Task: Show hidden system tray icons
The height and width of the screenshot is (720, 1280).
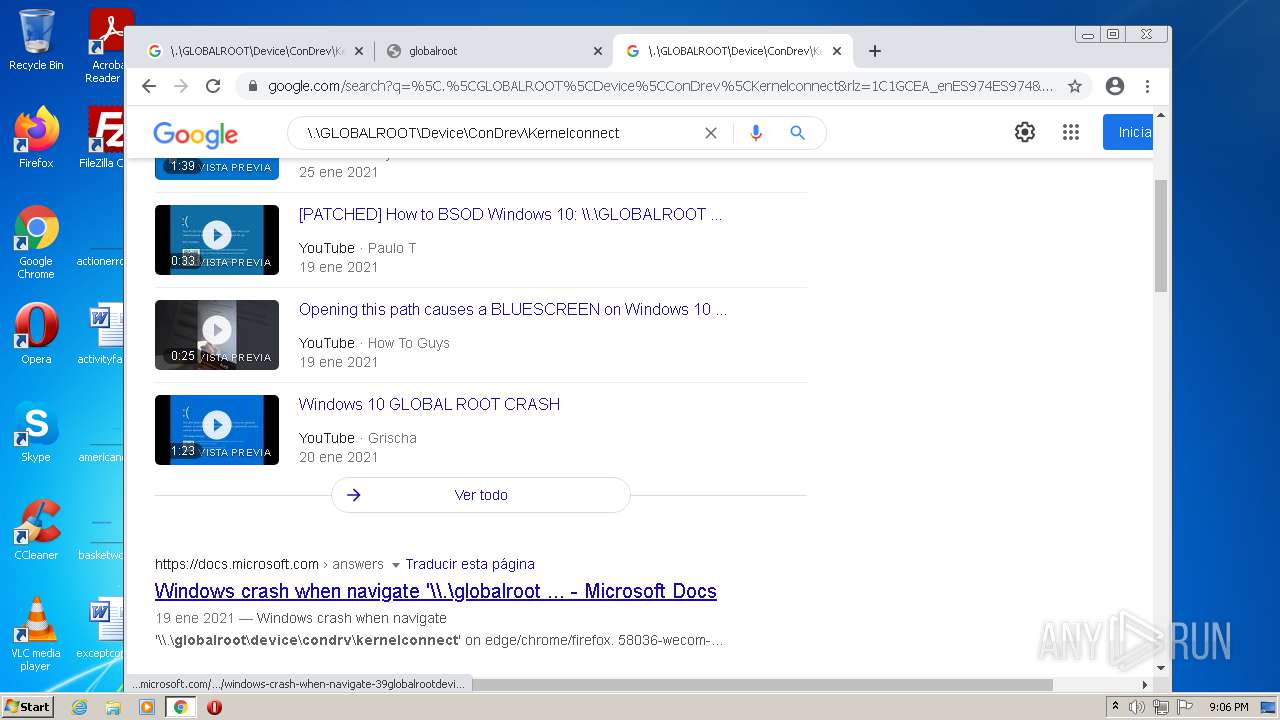Action: tap(1115, 707)
